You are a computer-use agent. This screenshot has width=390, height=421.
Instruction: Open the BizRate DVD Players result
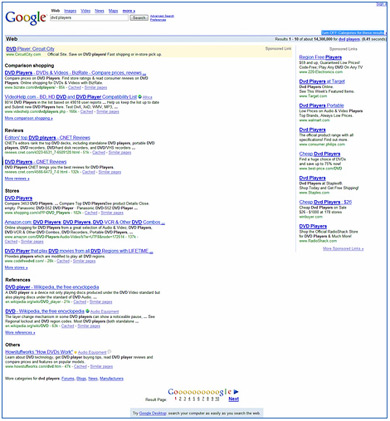pyautogui.click(x=75, y=73)
